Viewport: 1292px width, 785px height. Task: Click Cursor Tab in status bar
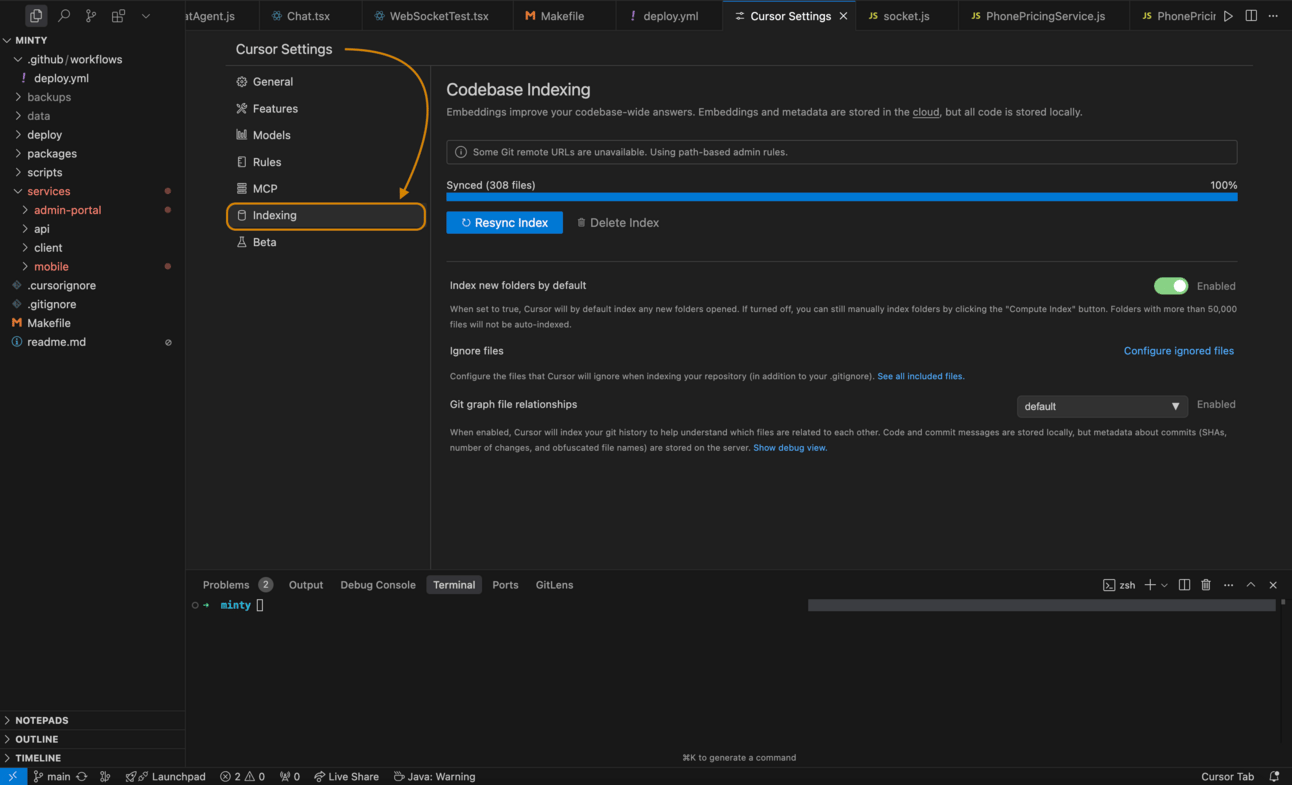coord(1227,776)
